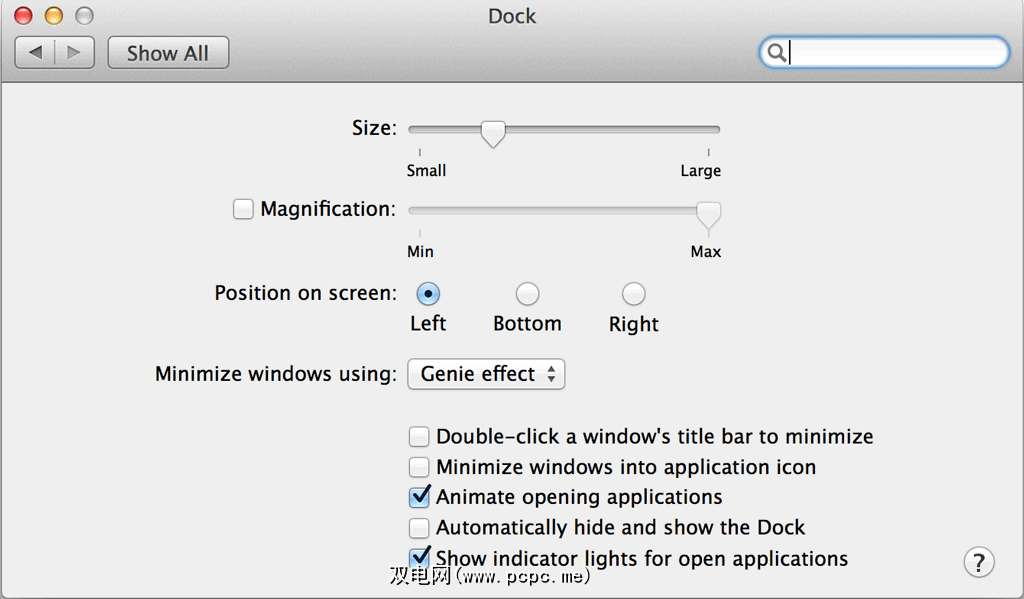Click the back arrow navigation button

click(35, 53)
